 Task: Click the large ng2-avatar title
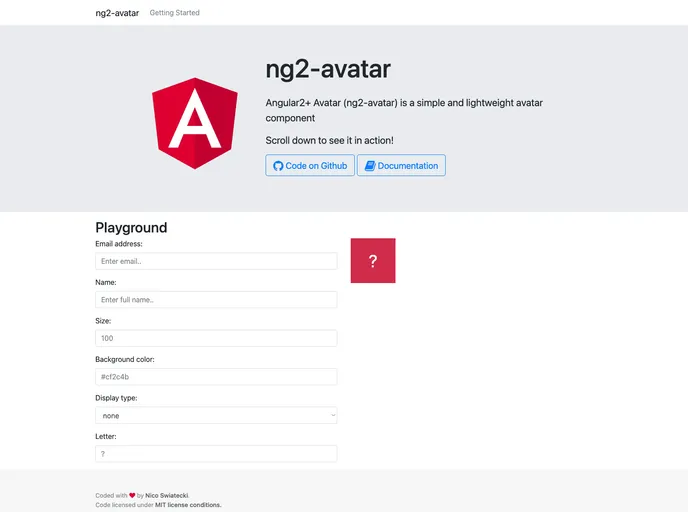click(x=328, y=69)
